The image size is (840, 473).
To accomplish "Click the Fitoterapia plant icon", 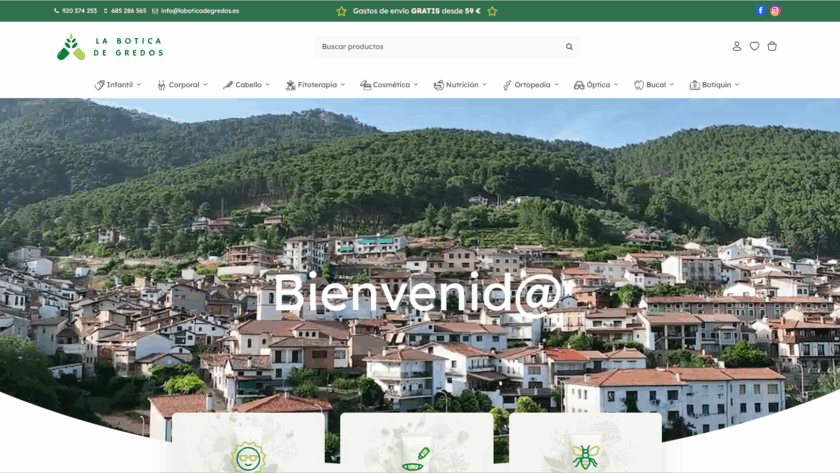I will tap(290, 85).
